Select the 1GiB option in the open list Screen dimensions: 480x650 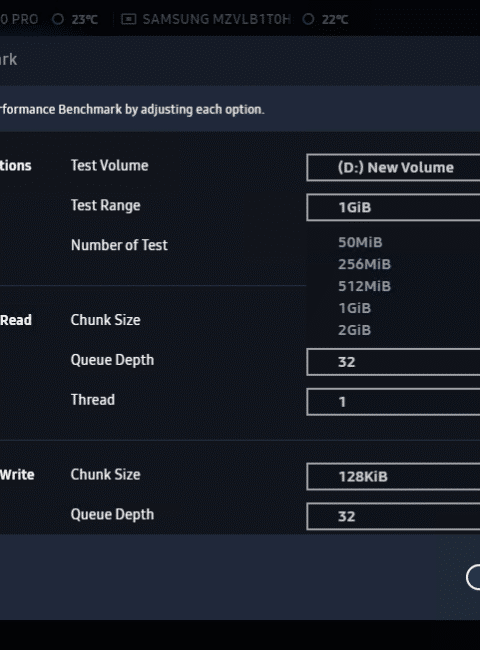(x=354, y=308)
